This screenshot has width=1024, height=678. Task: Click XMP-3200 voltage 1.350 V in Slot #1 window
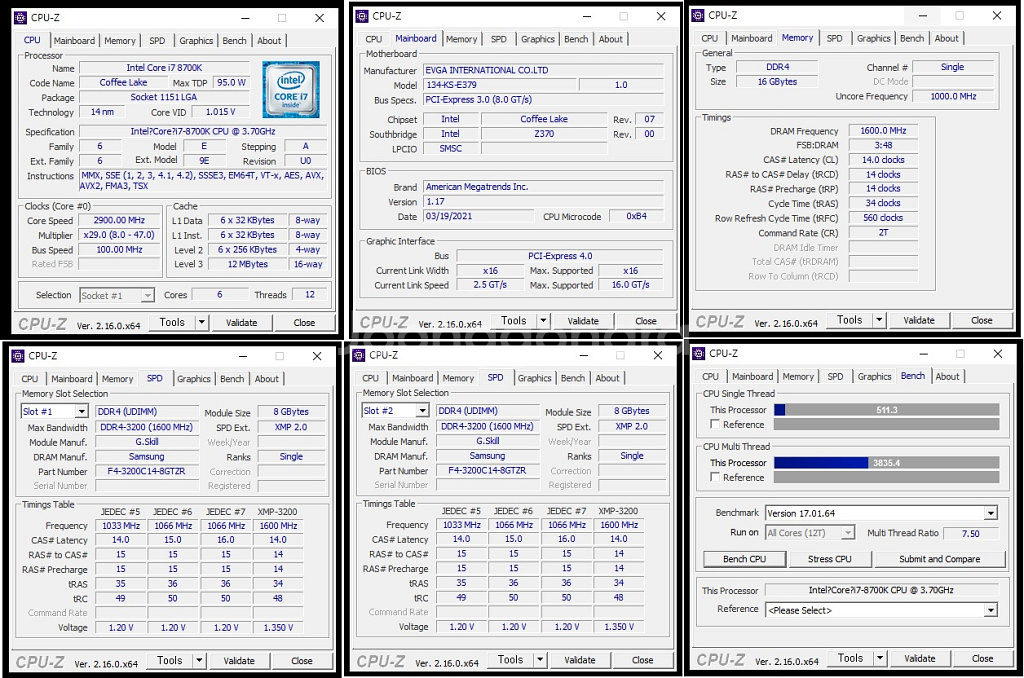(x=278, y=628)
